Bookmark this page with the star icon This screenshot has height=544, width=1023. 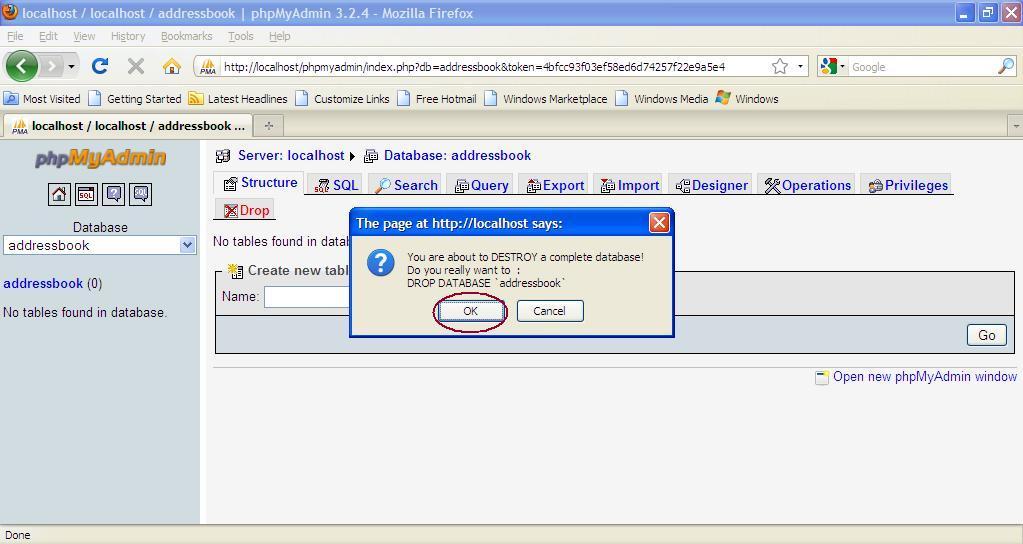(x=780, y=67)
